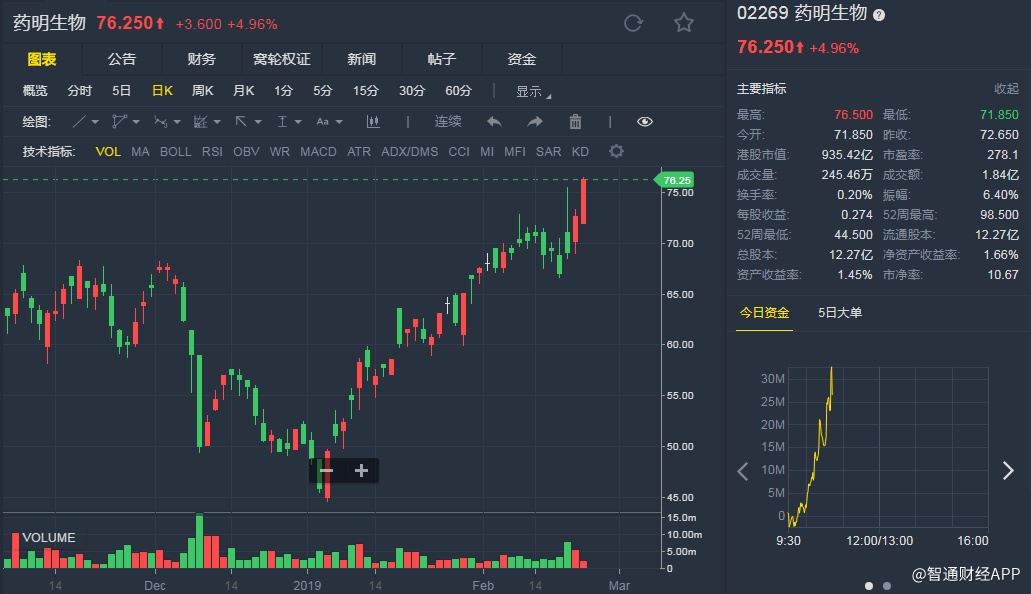Enable the CCI indicator
The width and height of the screenshot is (1031, 594).
pyautogui.click(x=459, y=152)
